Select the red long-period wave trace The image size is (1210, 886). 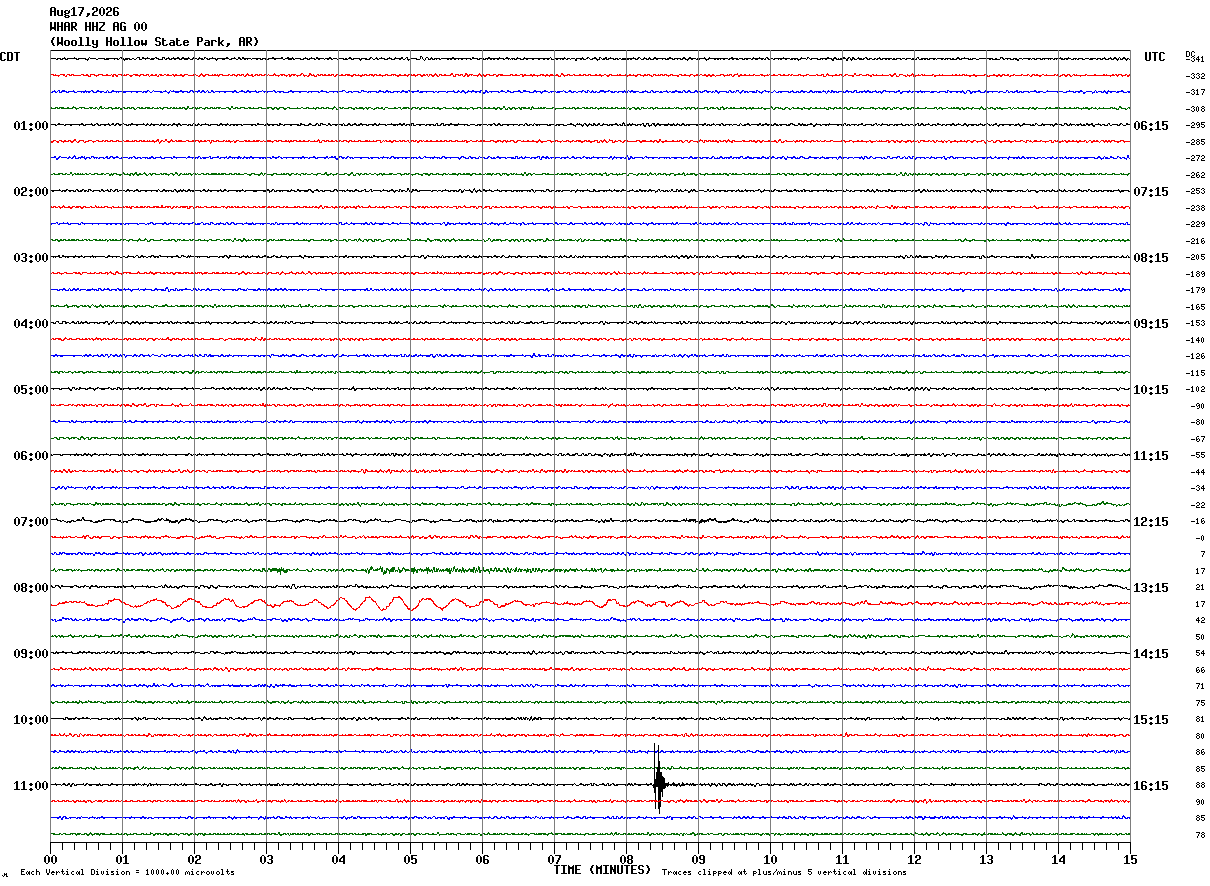pyautogui.click(x=590, y=603)
